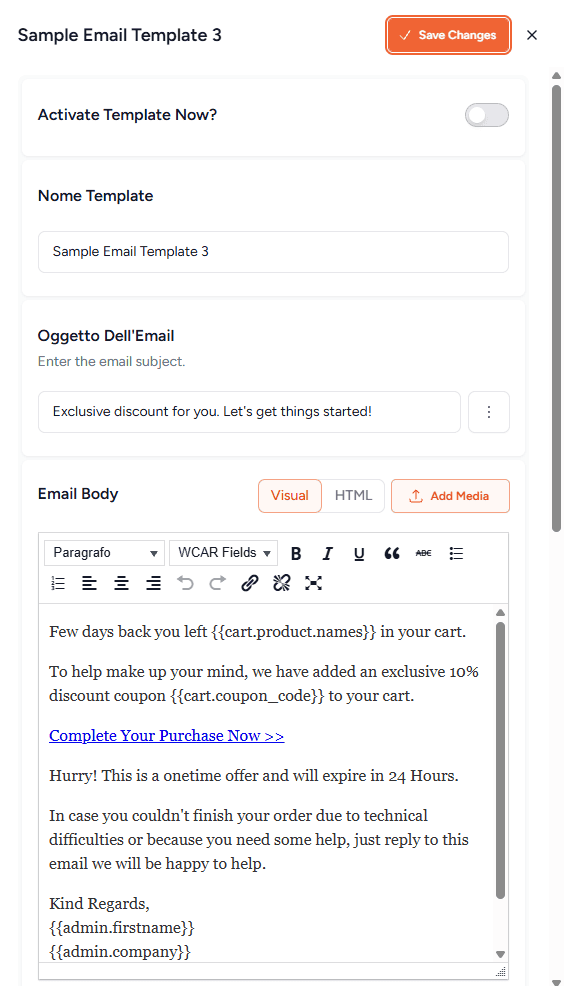Viewport: 564px width, 986px height.
Task: Undo the last edit
Action: point(185,583)
